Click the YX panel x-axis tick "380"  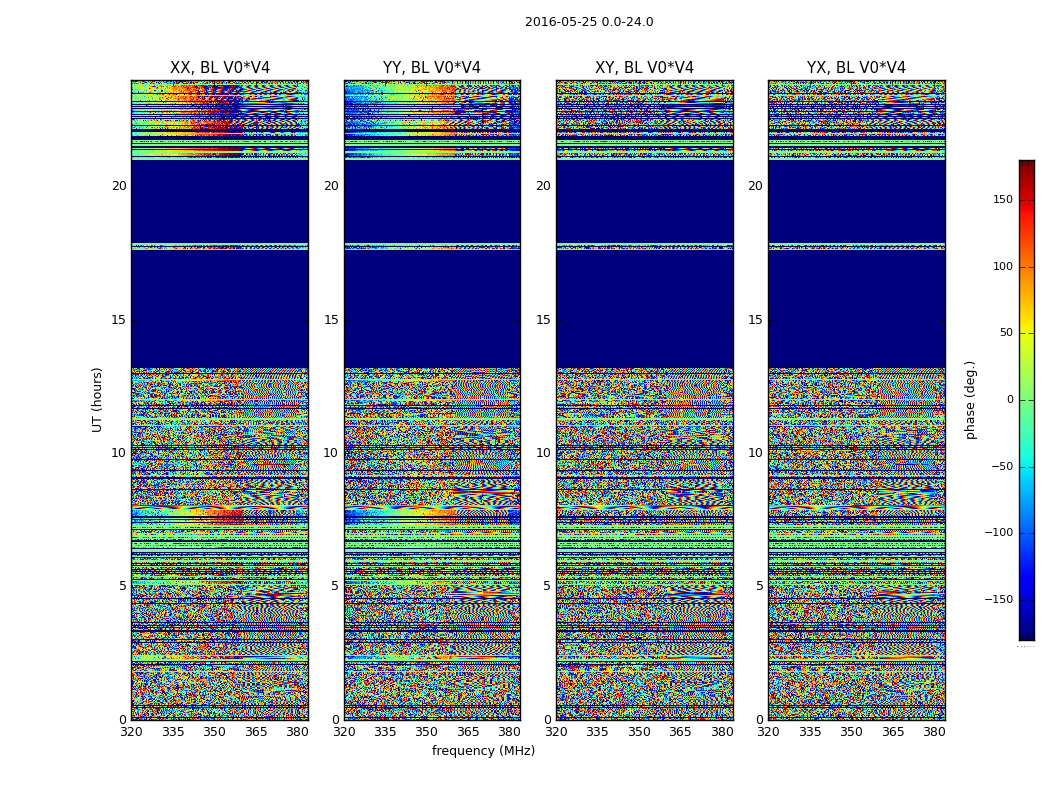(x=934, y=732)
